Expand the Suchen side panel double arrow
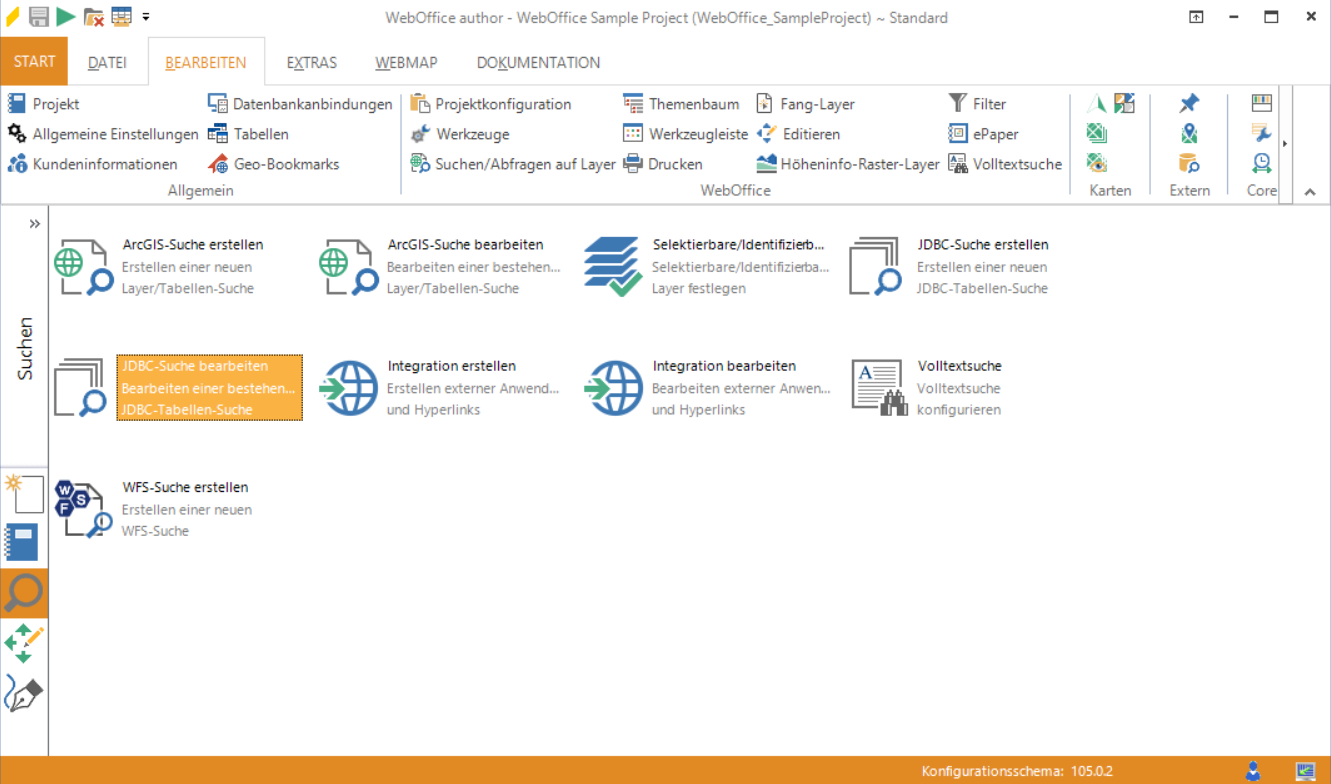This screenshot has width=1331, height=784. (35, 224)
